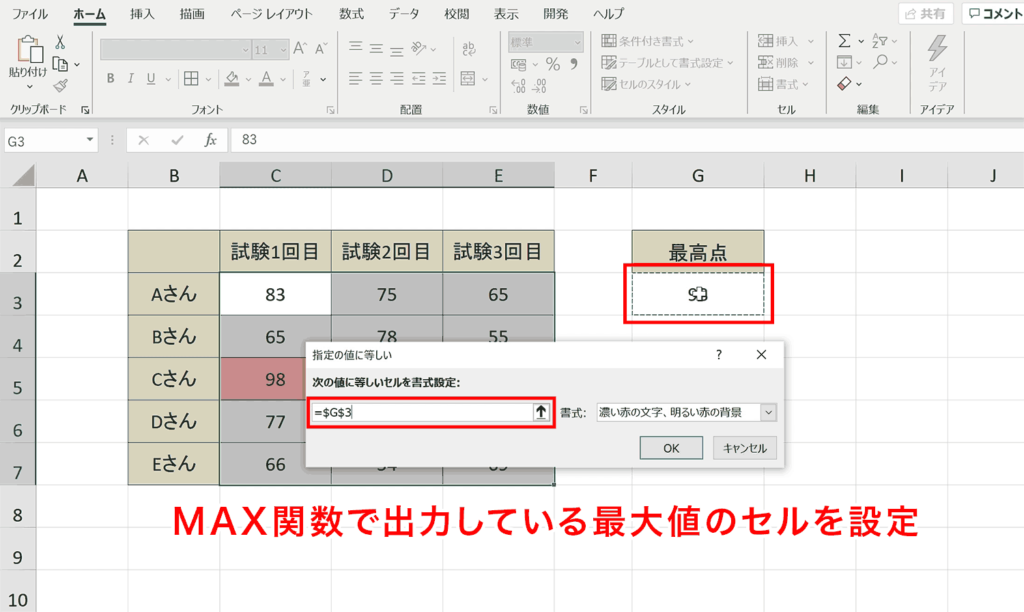The width and height of the screenshot is (1024, 612).
Task: Click the Borders icon
Action: [191, 79]
